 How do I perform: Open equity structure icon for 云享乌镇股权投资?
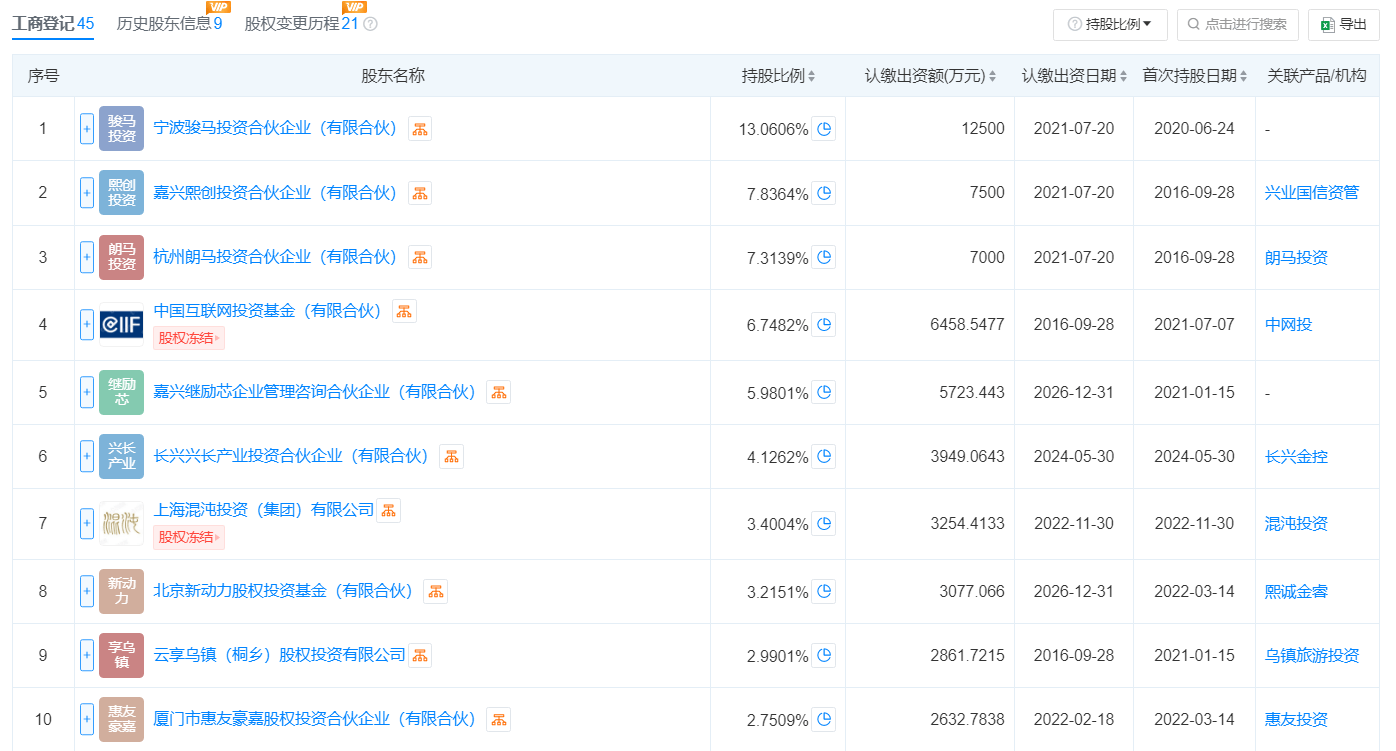click(420, 655)
